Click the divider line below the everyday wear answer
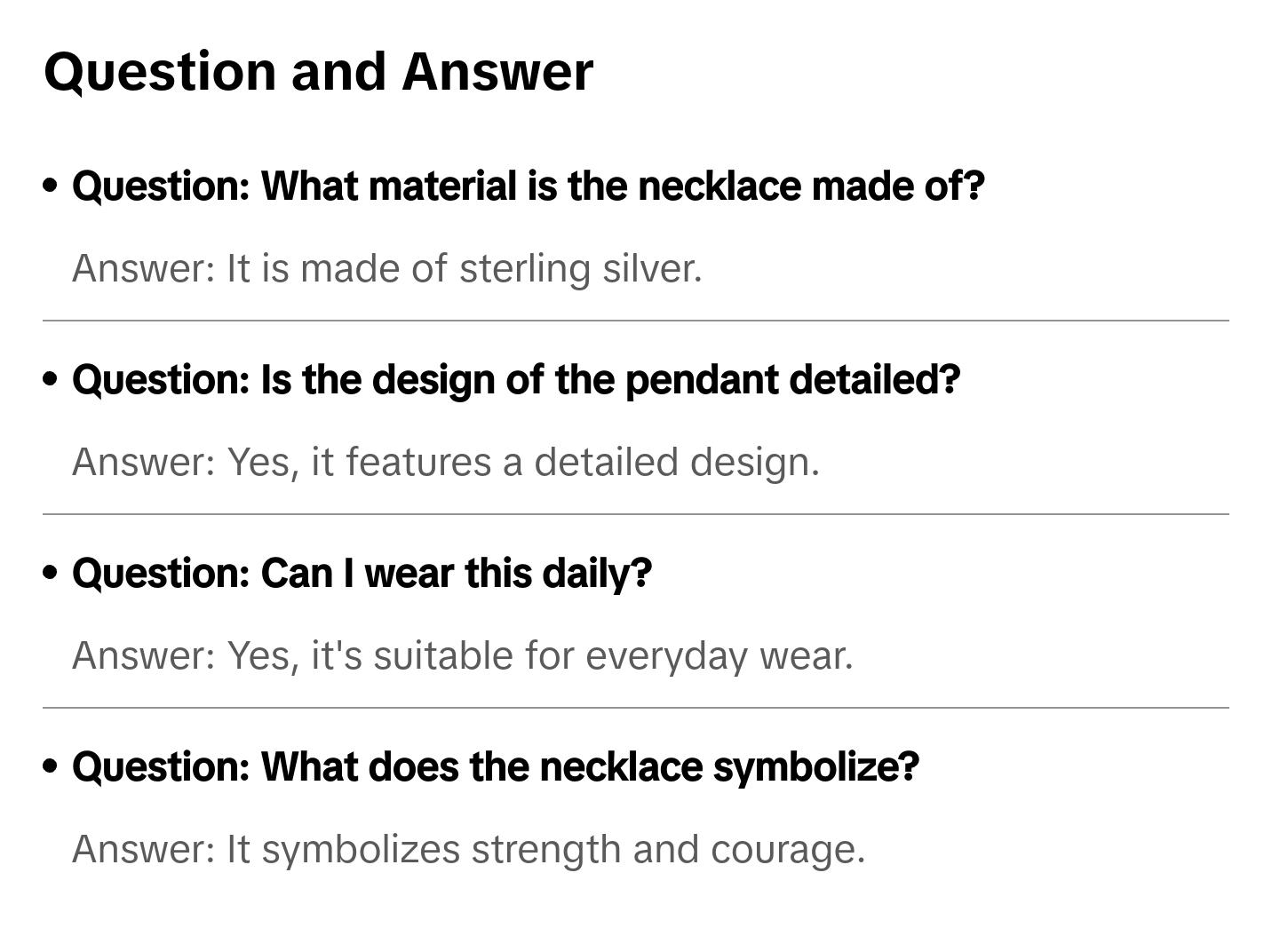The height and width of the screenshot is (952, 1272). pyautogui.click(x=636, y=708)
